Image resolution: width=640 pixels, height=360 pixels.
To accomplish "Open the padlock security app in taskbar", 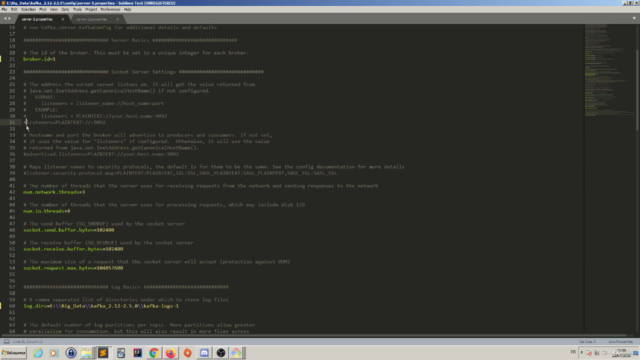I will click(x=71, y=353).
